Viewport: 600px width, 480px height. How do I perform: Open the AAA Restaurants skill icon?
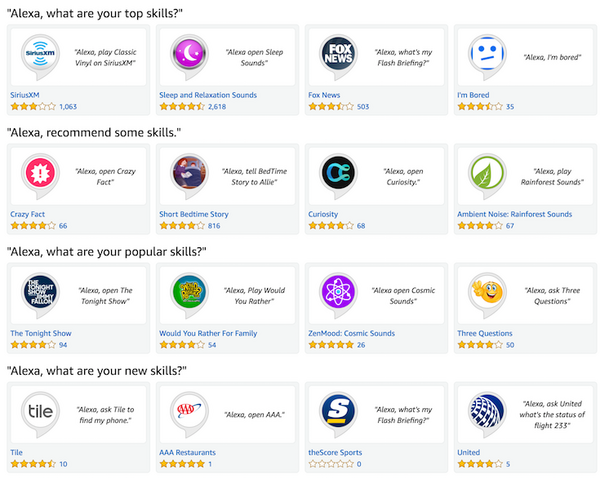coord(187,410)
